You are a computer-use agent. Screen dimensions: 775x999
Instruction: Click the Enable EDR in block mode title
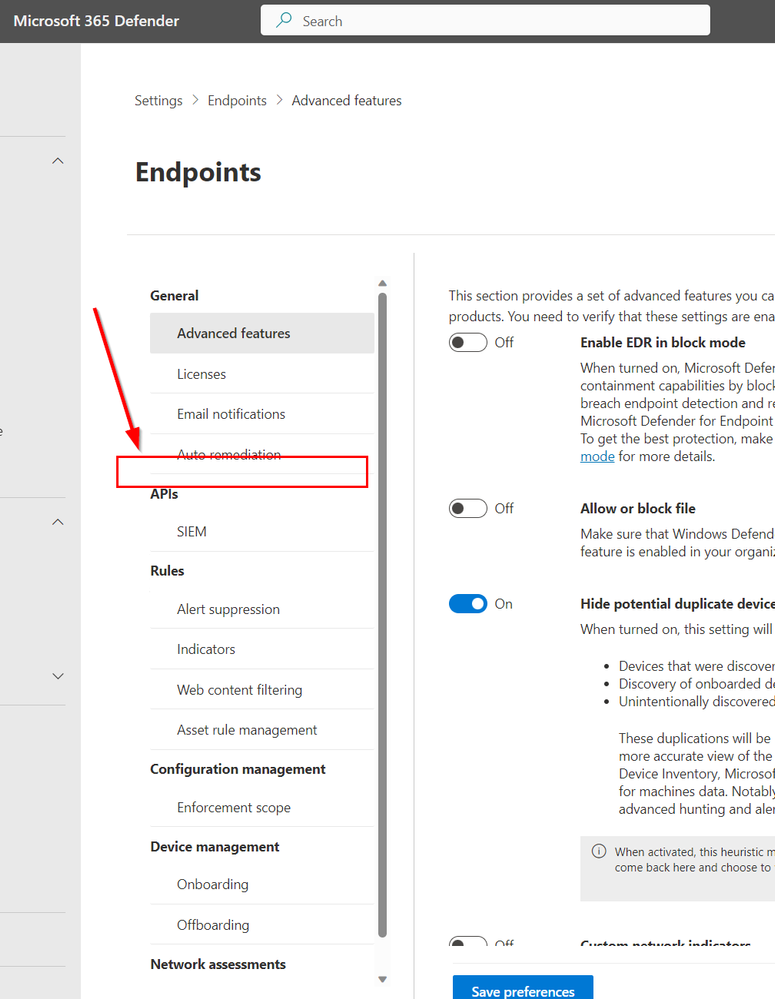click(663, 343)
